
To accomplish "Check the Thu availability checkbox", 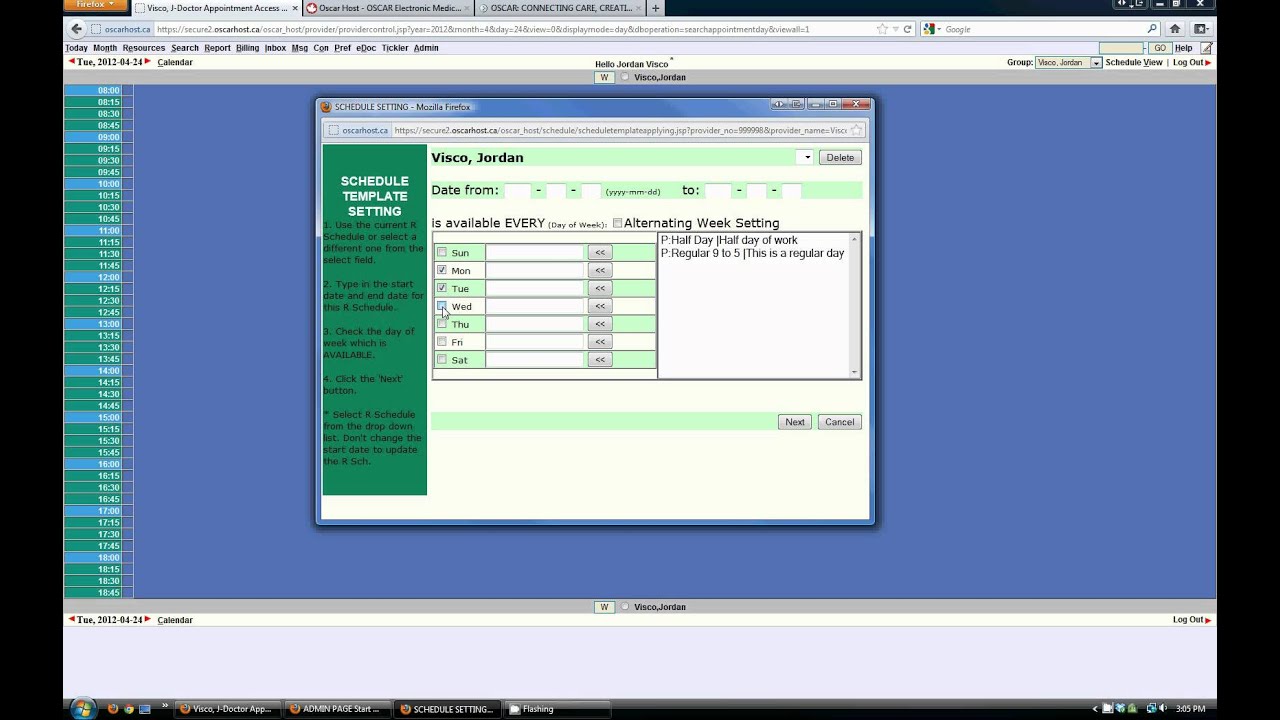I will click(442, 324).
